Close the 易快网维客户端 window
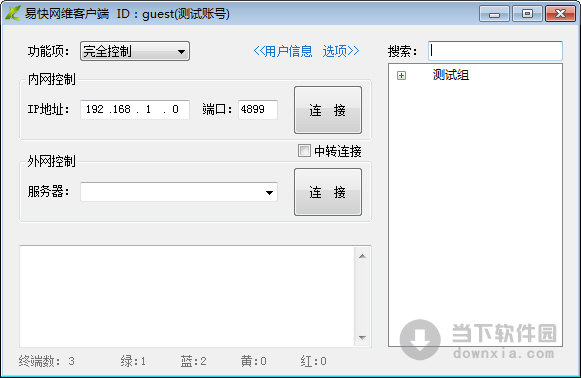This screenshot has height=378, width=581. (560, 14)
